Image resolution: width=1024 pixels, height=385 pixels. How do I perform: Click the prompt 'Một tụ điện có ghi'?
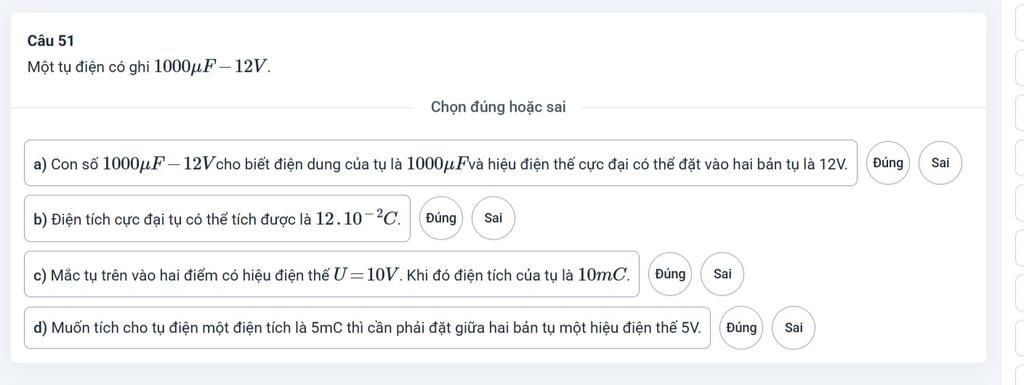(x=89, y=67)
